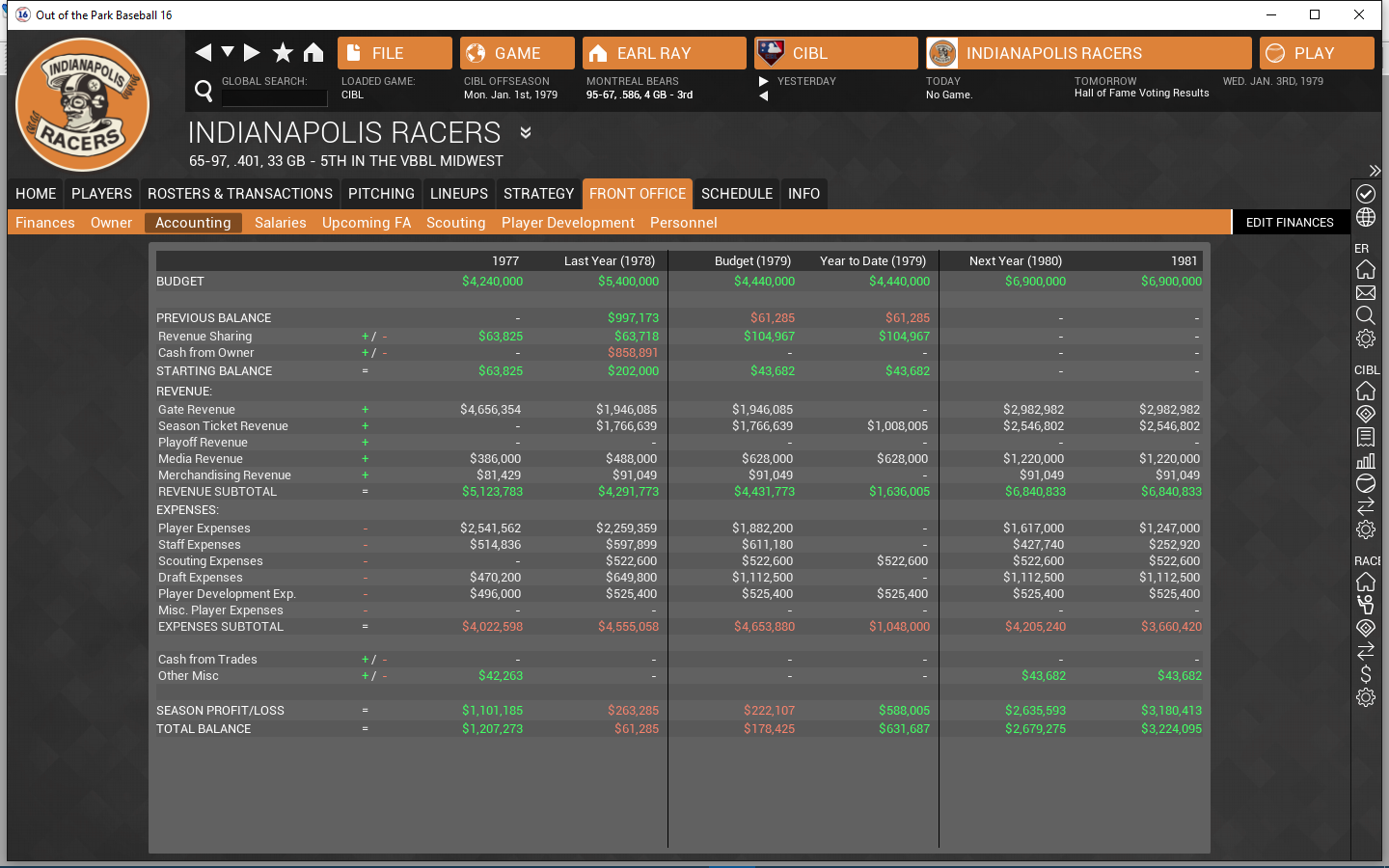Open the navigation history down-arrow
This screenshot has height=868, width=1389.
(x=228, y=52)
